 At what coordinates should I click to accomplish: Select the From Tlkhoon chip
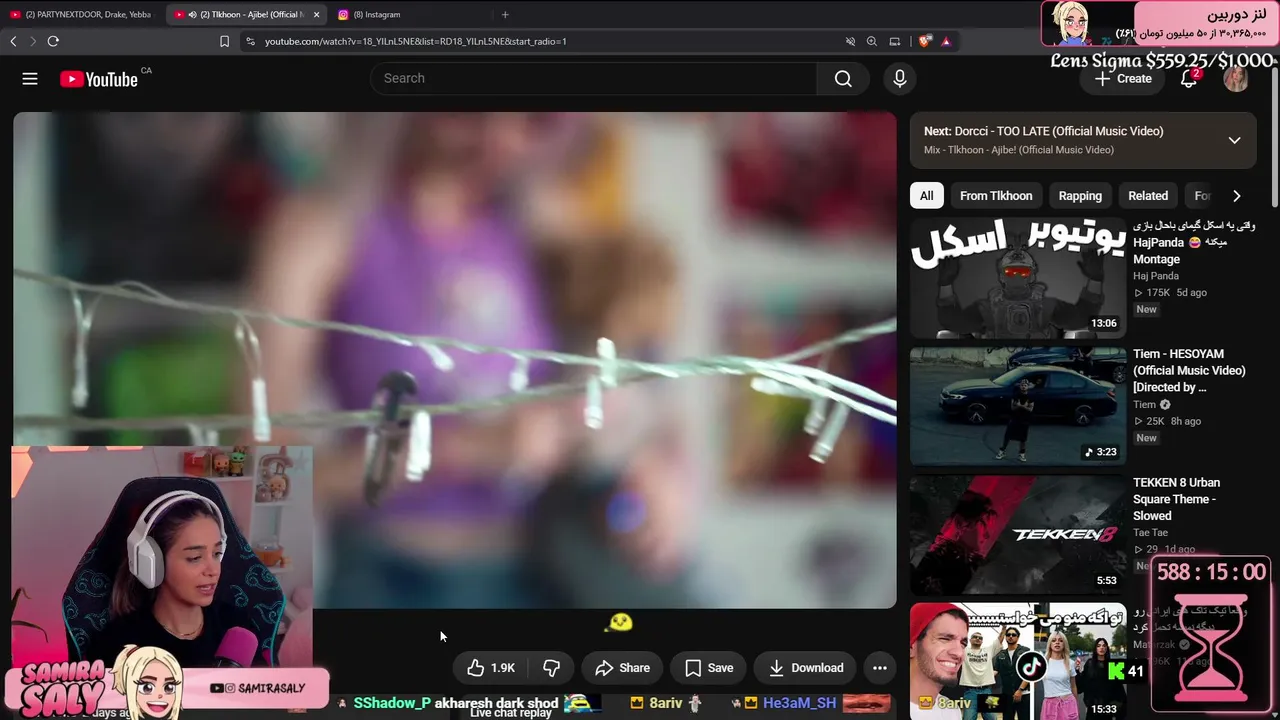tap(996, 196)
